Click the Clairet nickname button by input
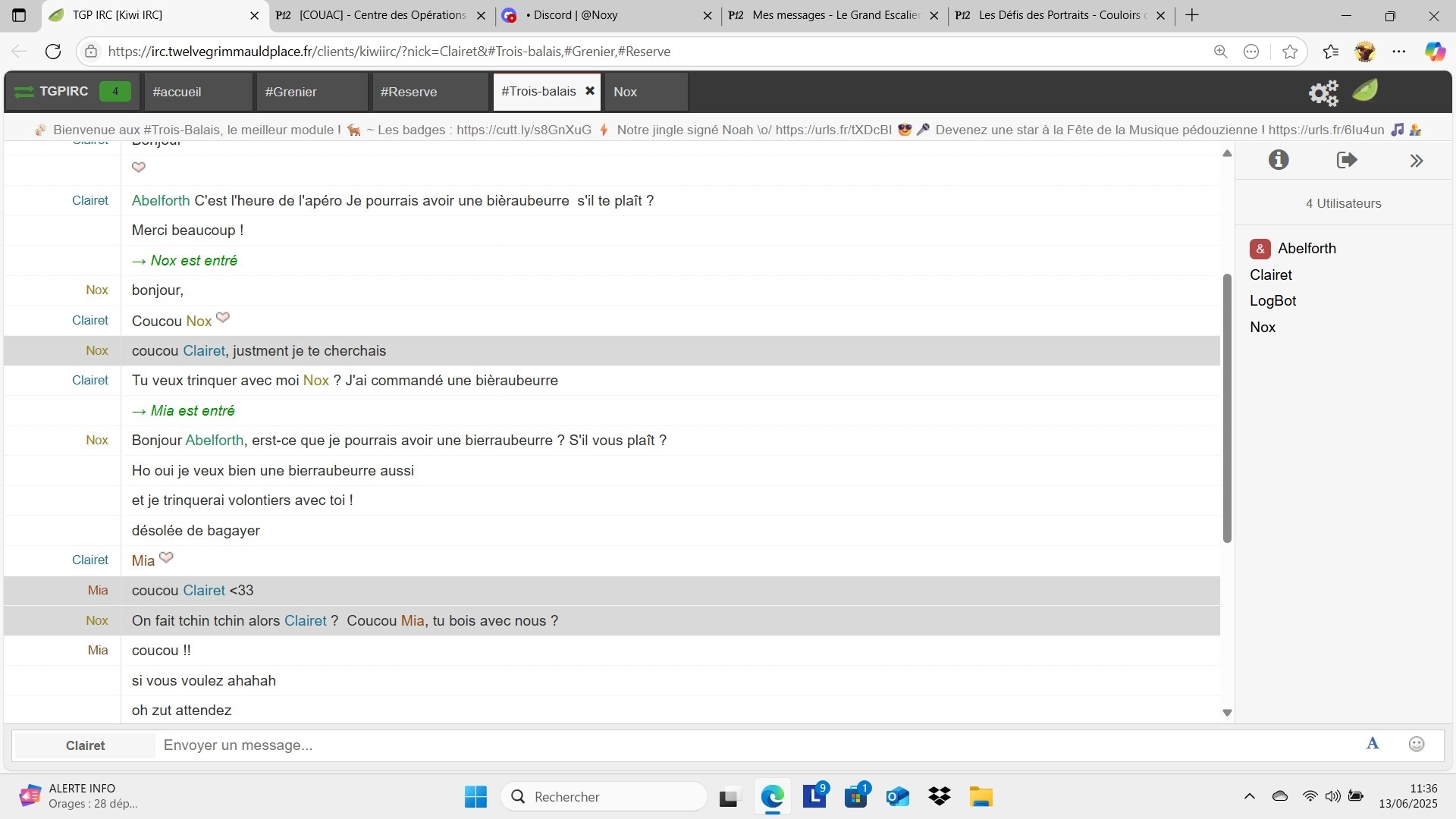 point(85,745)
